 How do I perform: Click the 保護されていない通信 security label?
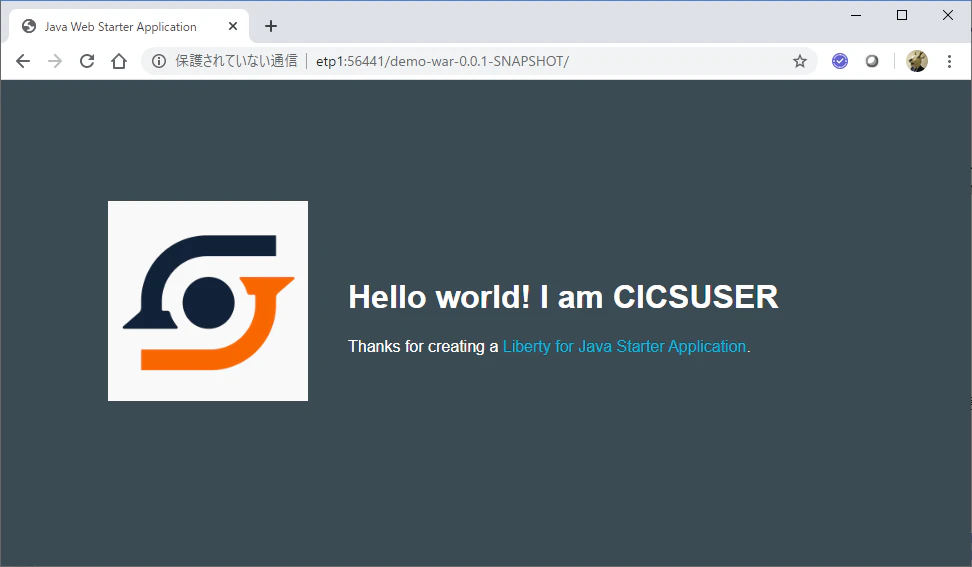point(236,61)
